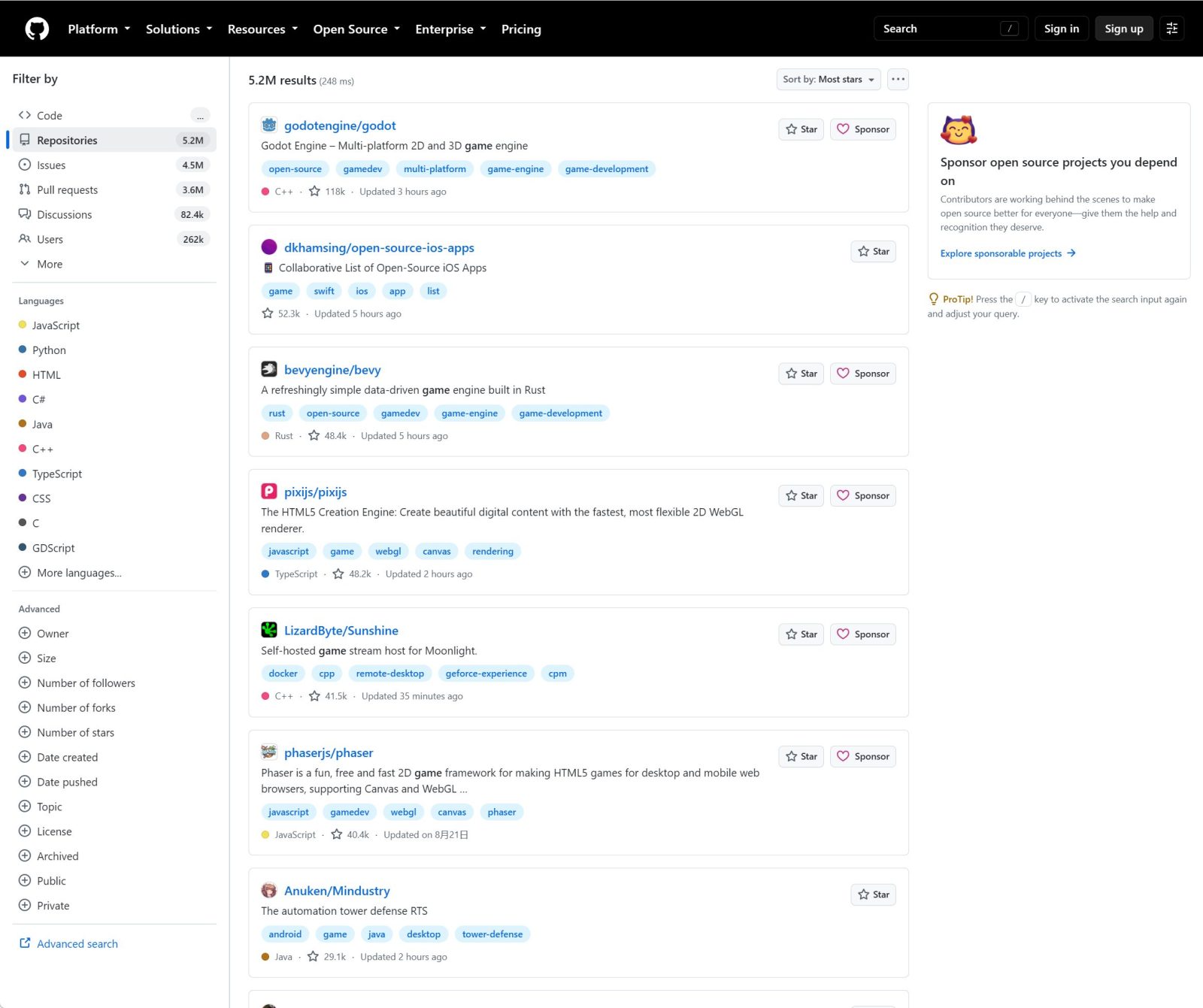The height and width of the screenshot is (1008, 1203).
Task: Filter by Python language blue dot
Action: (23, 350)
